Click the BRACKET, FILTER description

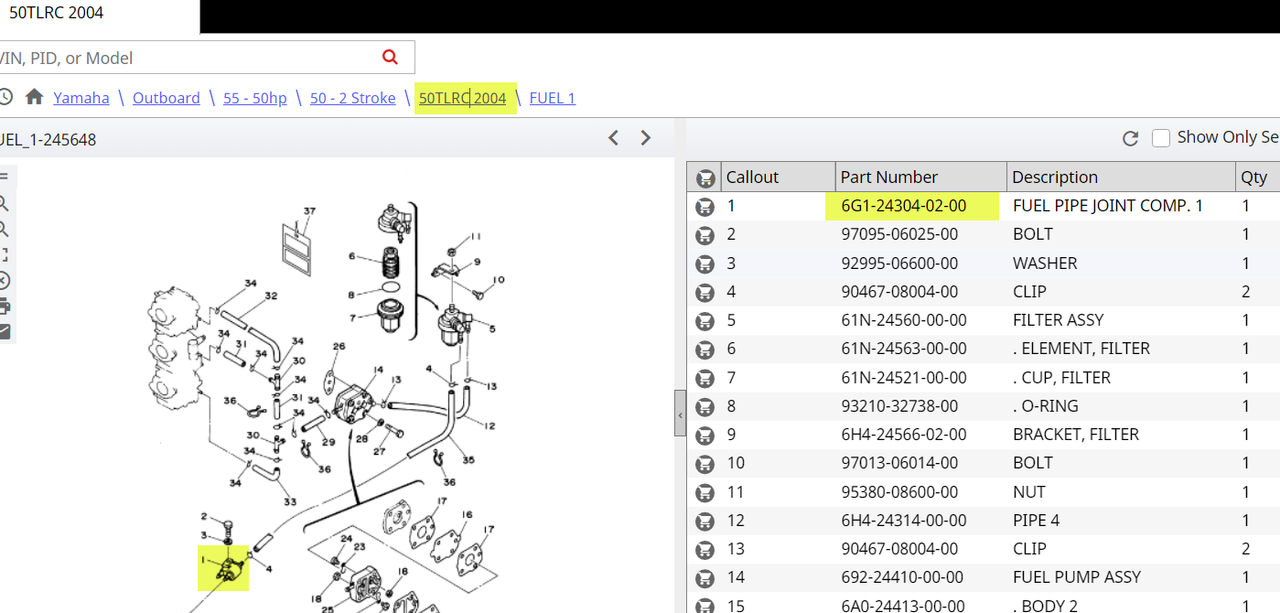click(x=1076, y=435)
